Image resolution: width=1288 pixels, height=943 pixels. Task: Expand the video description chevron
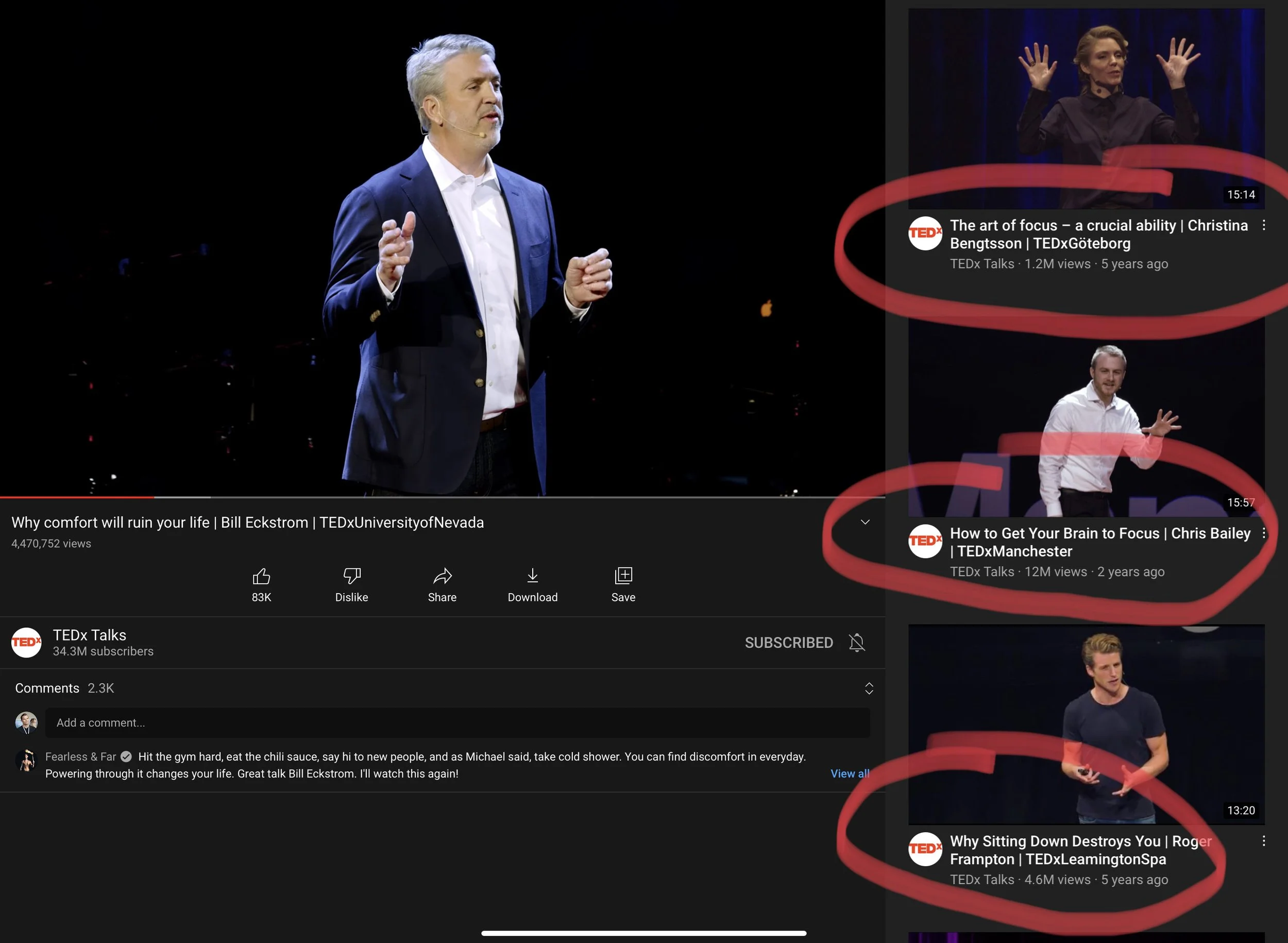pos(865,523)
